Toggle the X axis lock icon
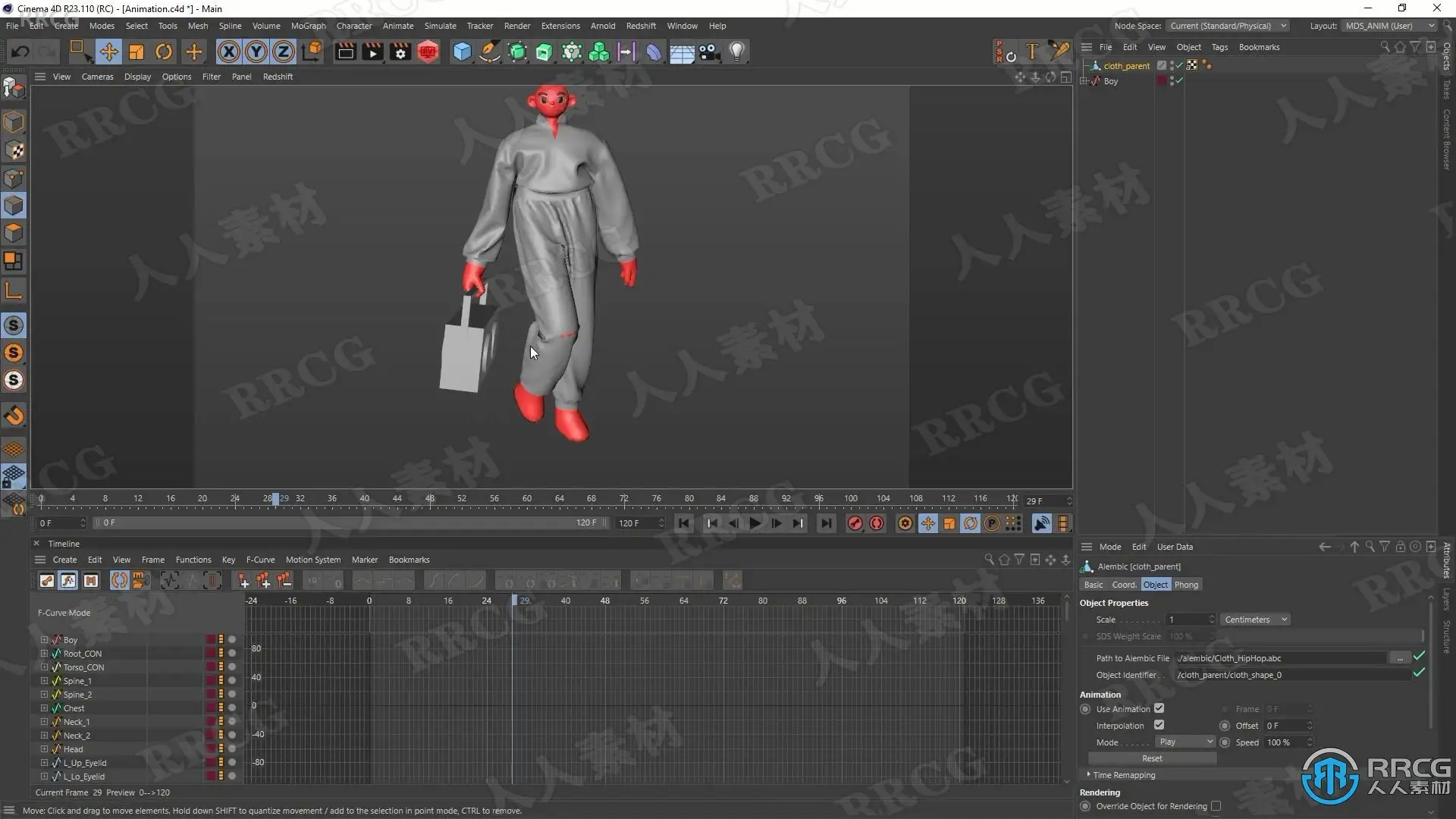The height and width of the screenshot is (819, 1456). point(228,52)
